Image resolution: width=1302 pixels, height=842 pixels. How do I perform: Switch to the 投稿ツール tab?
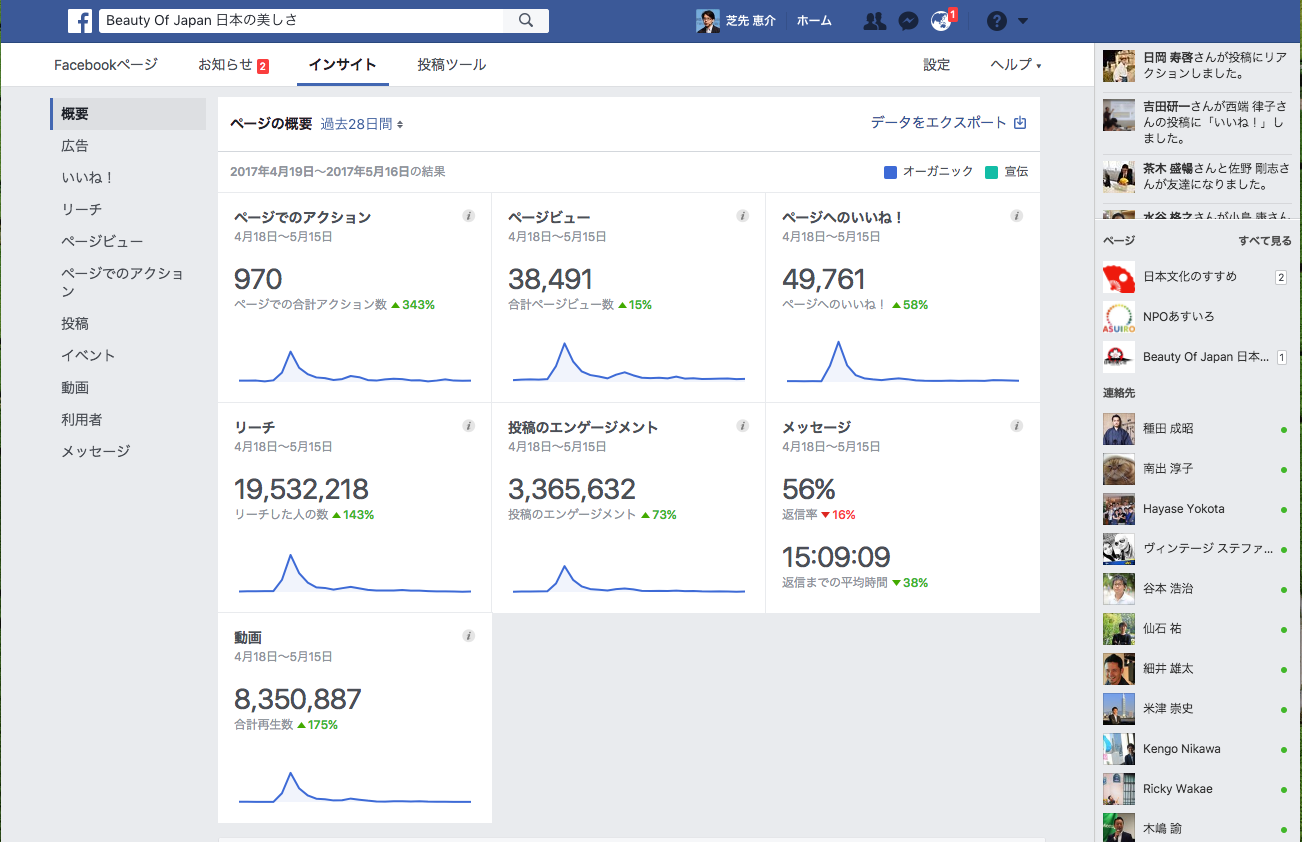452,65
